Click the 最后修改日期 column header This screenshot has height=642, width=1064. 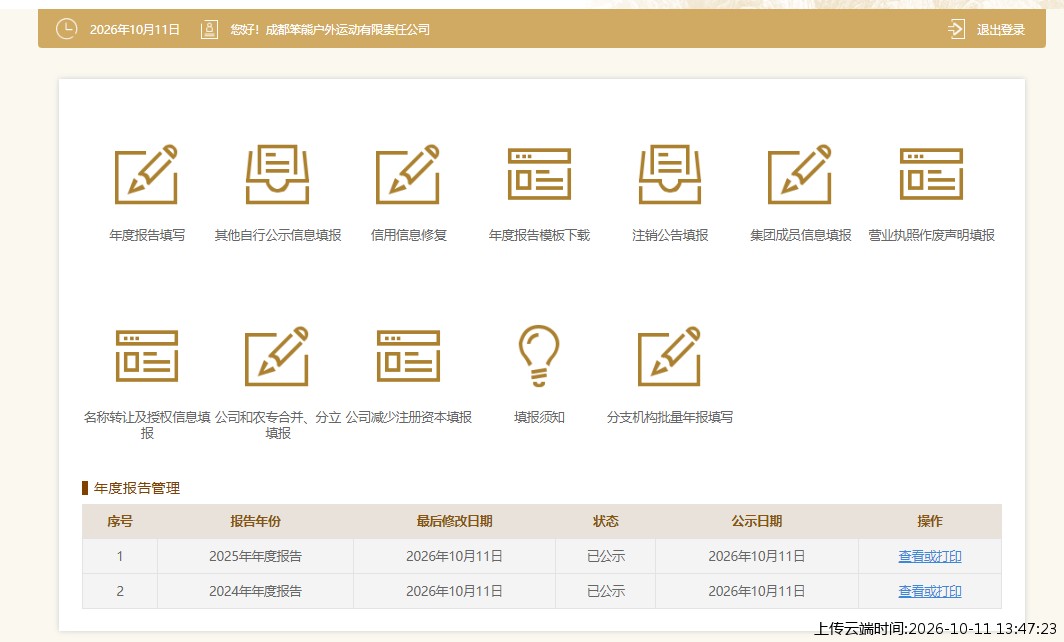point(454,521)
